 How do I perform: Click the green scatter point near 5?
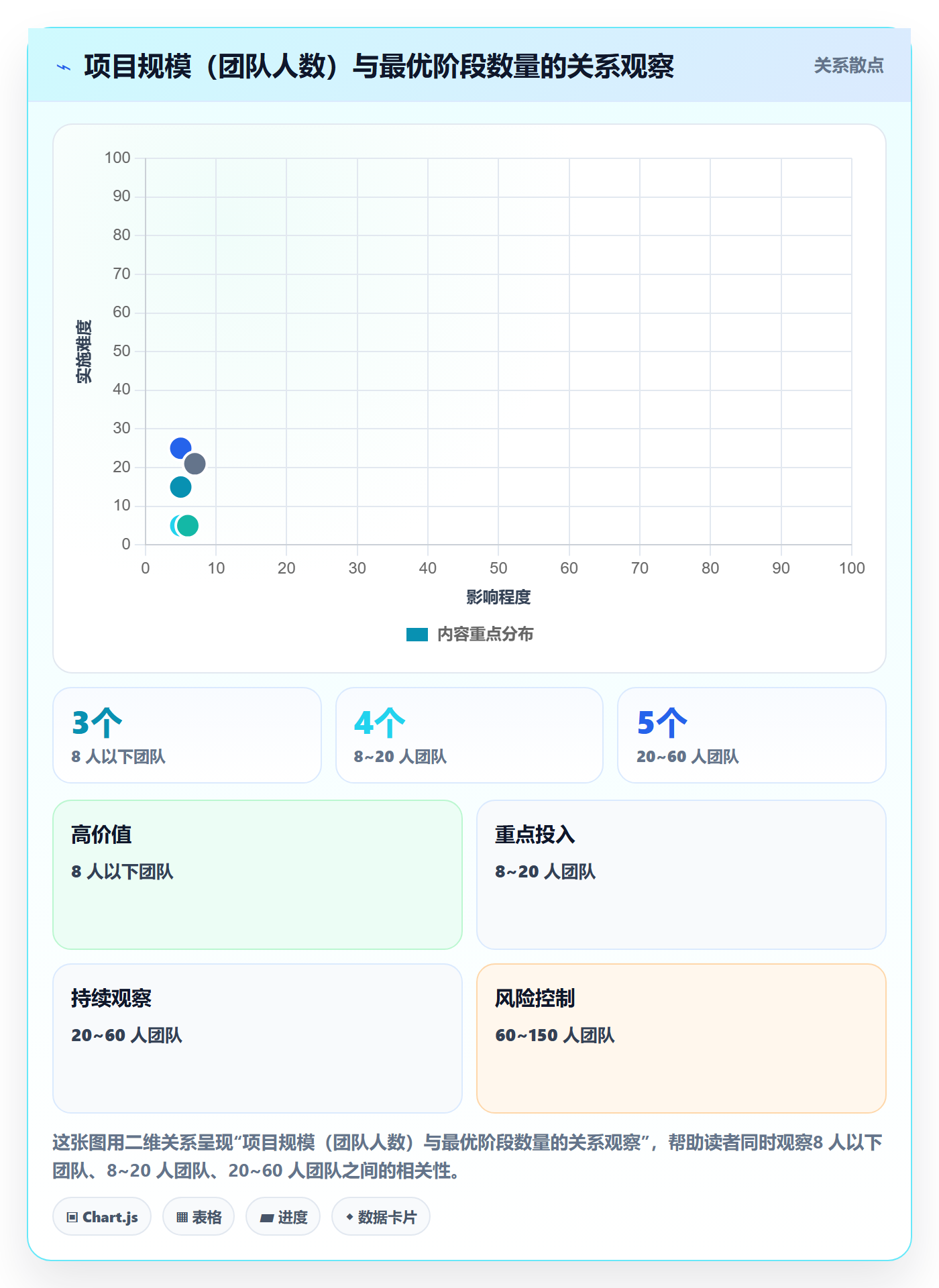(x=188, y=525)
